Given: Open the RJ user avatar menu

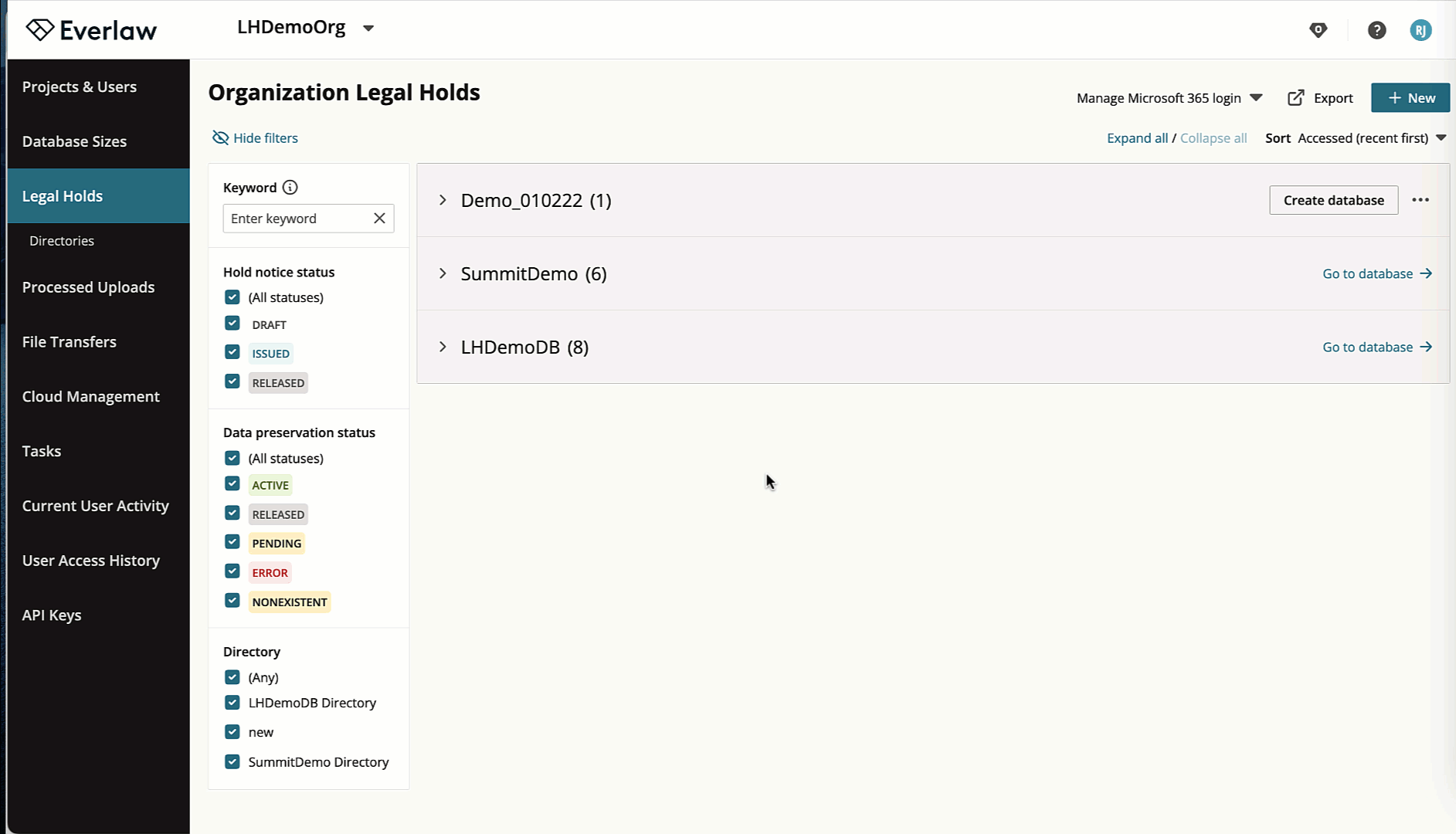Looking at the screenshot, I should (x=1420, y=30).
